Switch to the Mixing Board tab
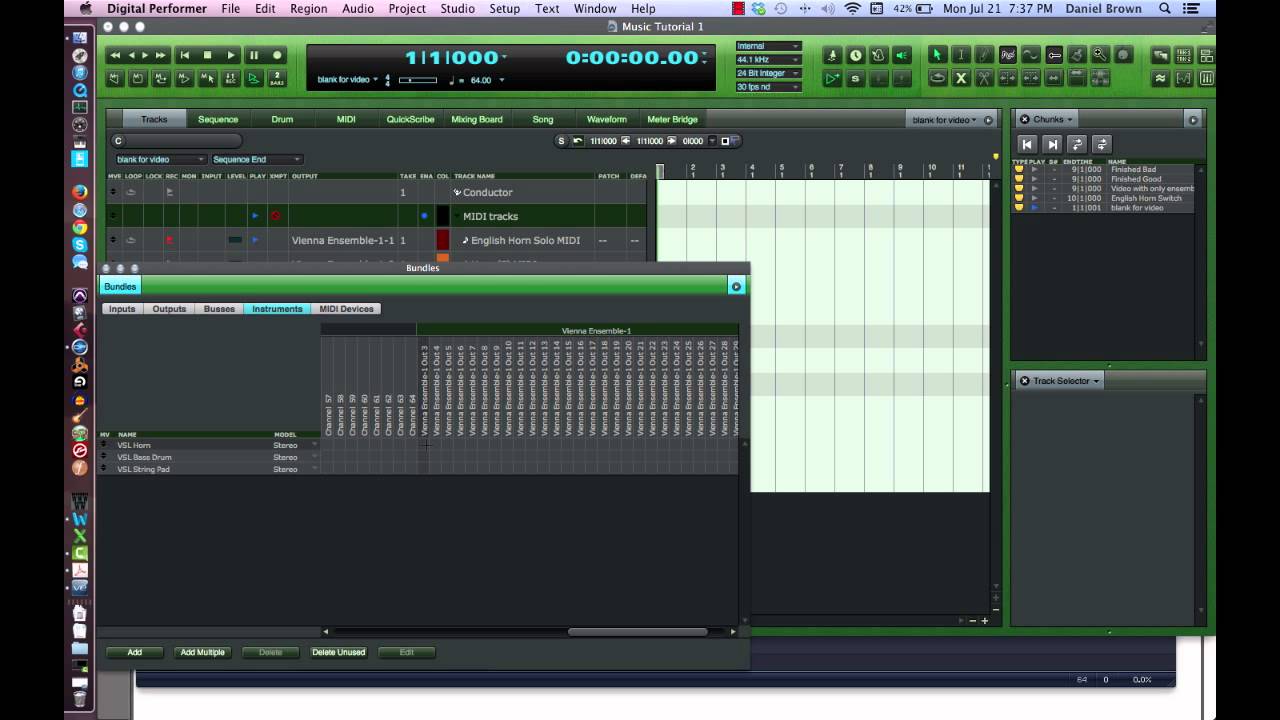Screen dimensions: 1280x720 [477, 119]
